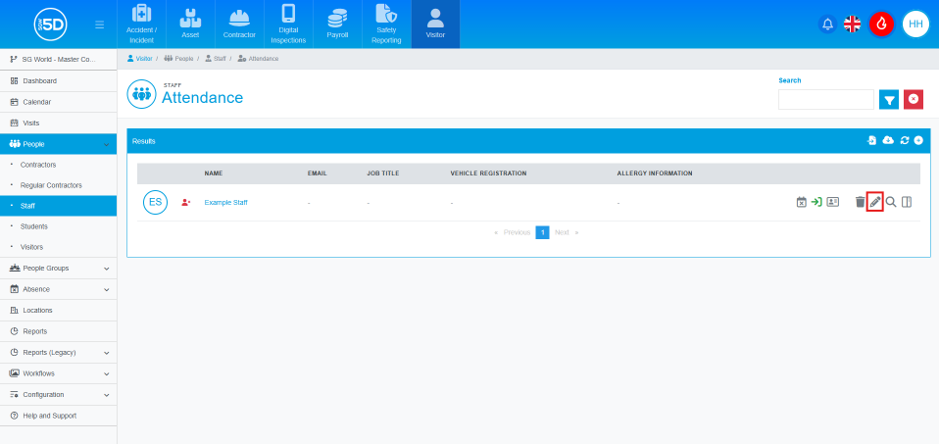Refresh the Results list
Viewport: 939px width, 444px height.
[904, 140]
